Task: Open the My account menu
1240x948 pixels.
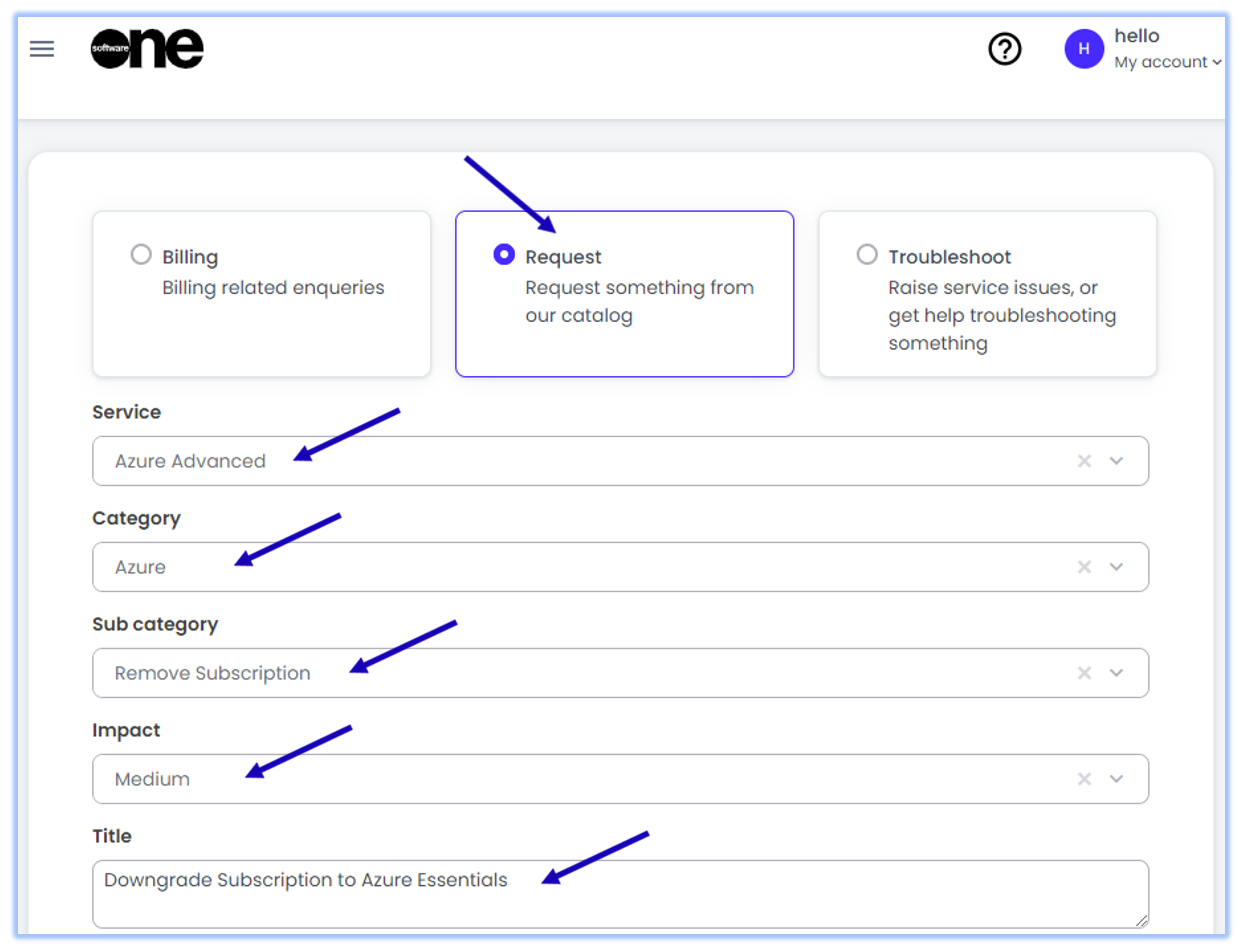Action: 1167,62
